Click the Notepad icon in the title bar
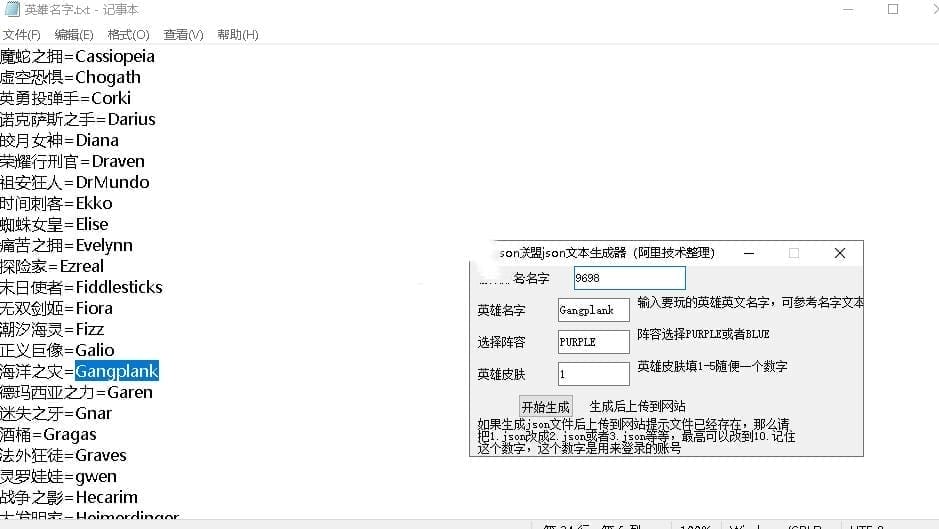 [12, 9]
